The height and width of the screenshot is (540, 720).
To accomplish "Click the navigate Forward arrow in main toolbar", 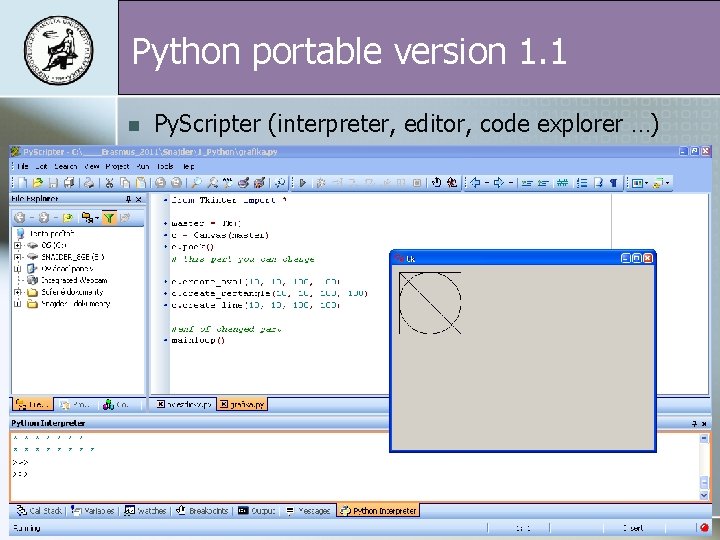I will tap(499, 183).
